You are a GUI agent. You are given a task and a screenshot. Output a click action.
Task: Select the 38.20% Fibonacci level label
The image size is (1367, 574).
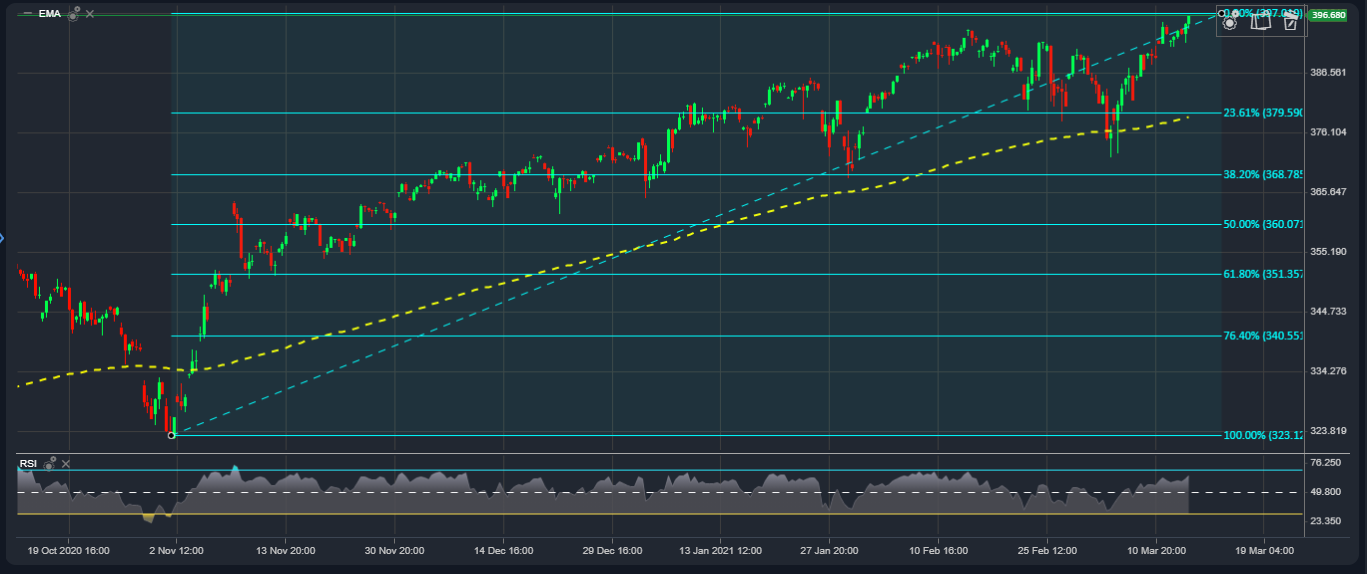point(1262,174)
